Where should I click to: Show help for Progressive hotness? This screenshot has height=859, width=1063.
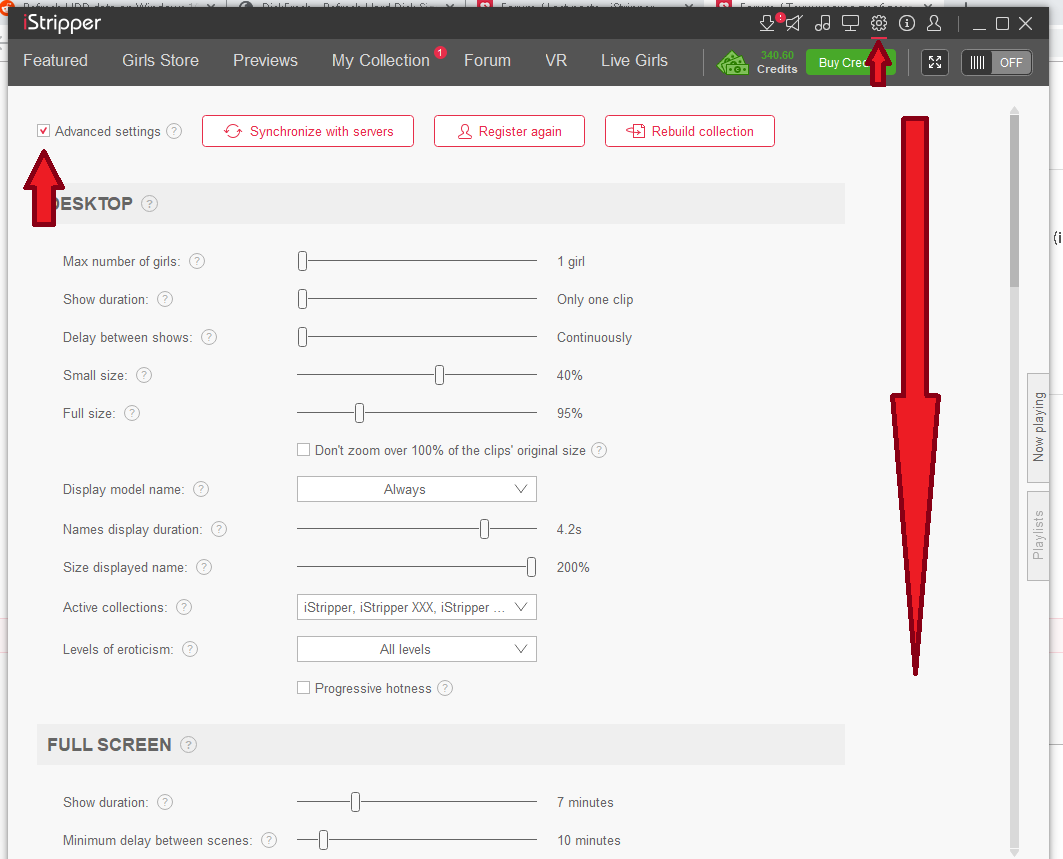pyautogui.click(x=445, y=688)
